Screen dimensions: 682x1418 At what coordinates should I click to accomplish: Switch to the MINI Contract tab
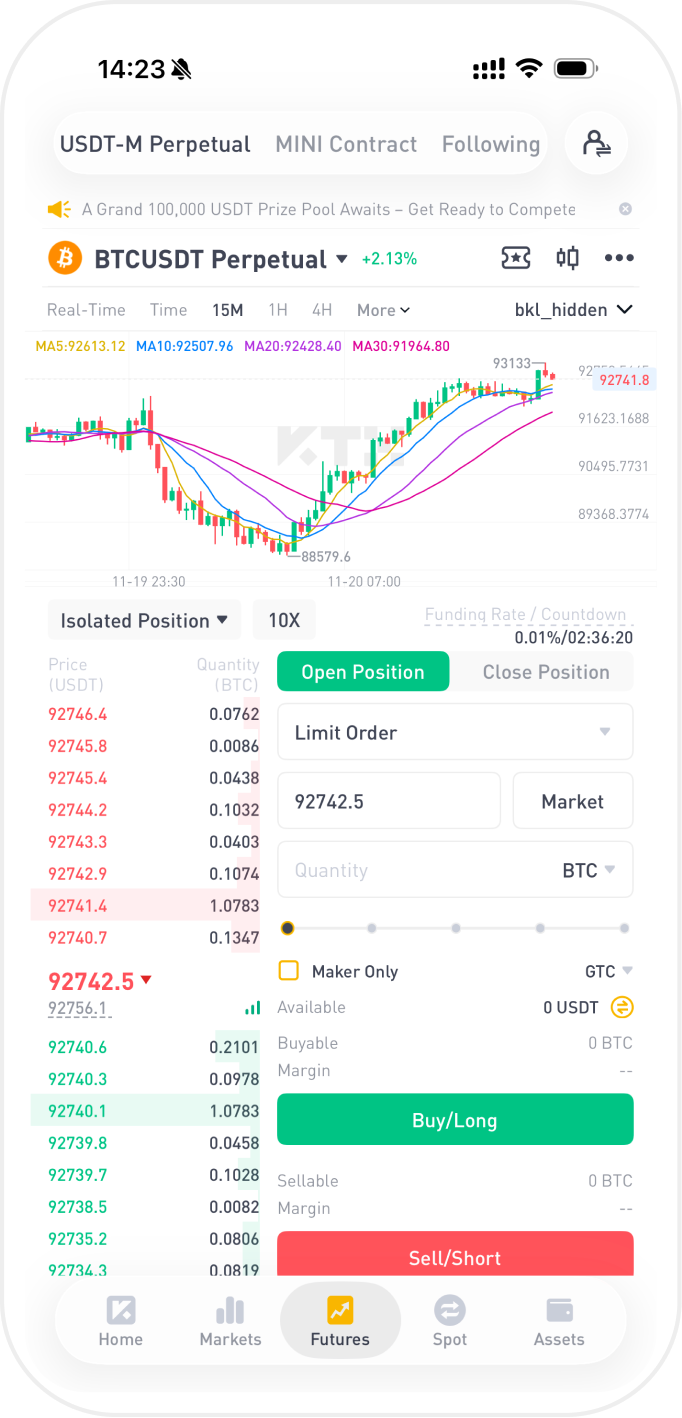tap(346, 144)
